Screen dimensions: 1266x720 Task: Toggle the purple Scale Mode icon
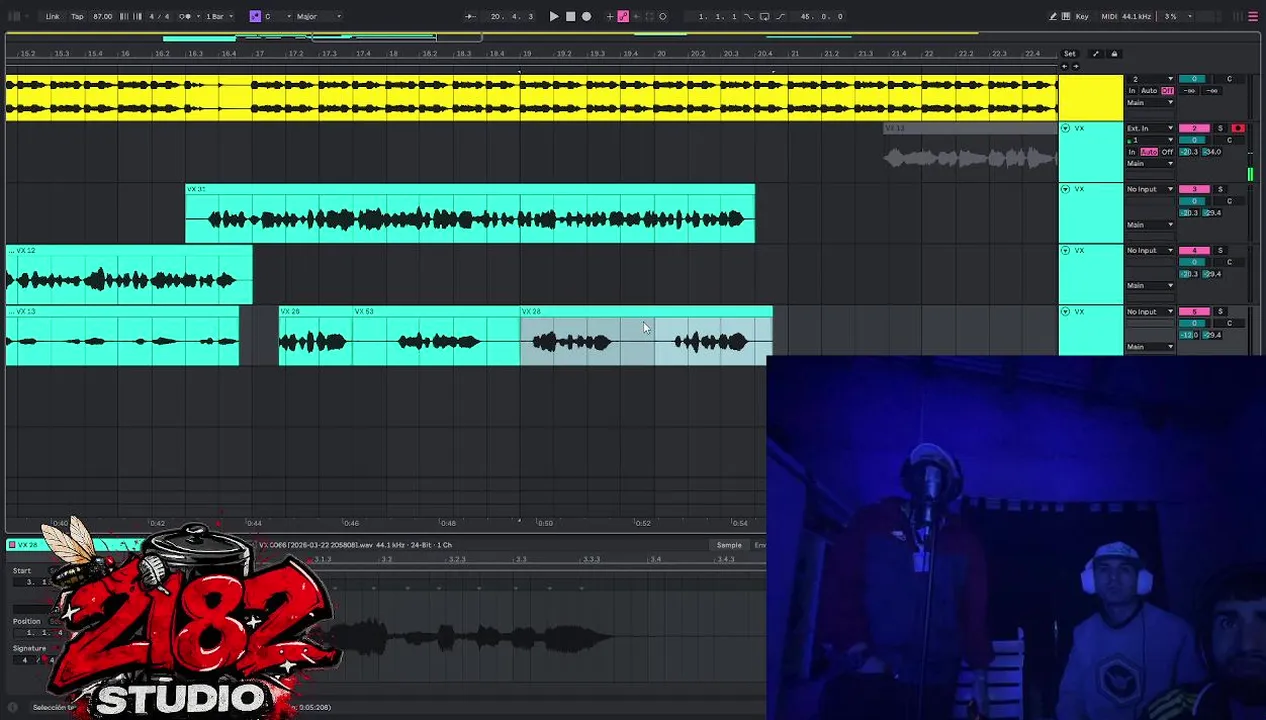[x=255, y=16]
